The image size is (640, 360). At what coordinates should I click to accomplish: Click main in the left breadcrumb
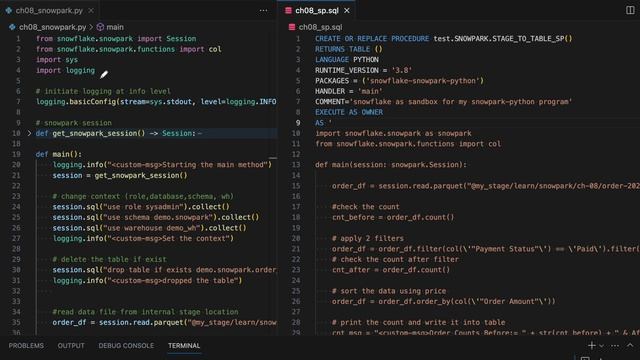pyautogui.click(x=115, y=27)
